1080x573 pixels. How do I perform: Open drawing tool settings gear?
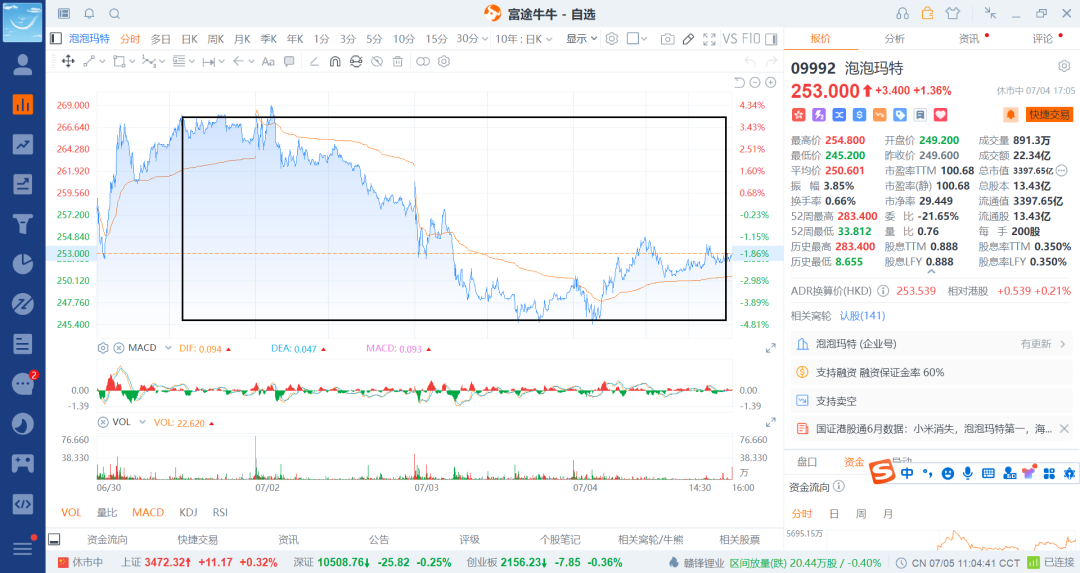[x=444, y=61]
